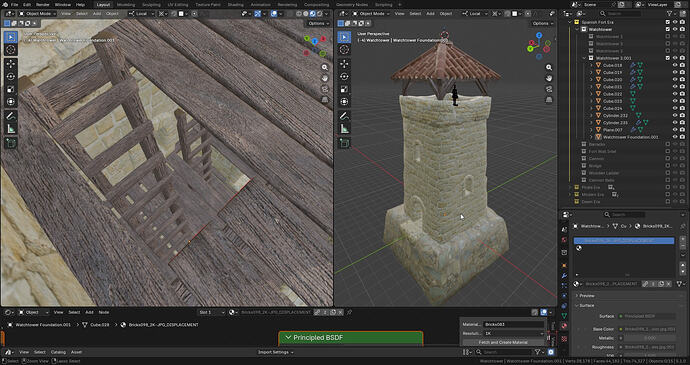
Task: Hide Cylinder.232 with its eye icon
Action: pos(675,115)
